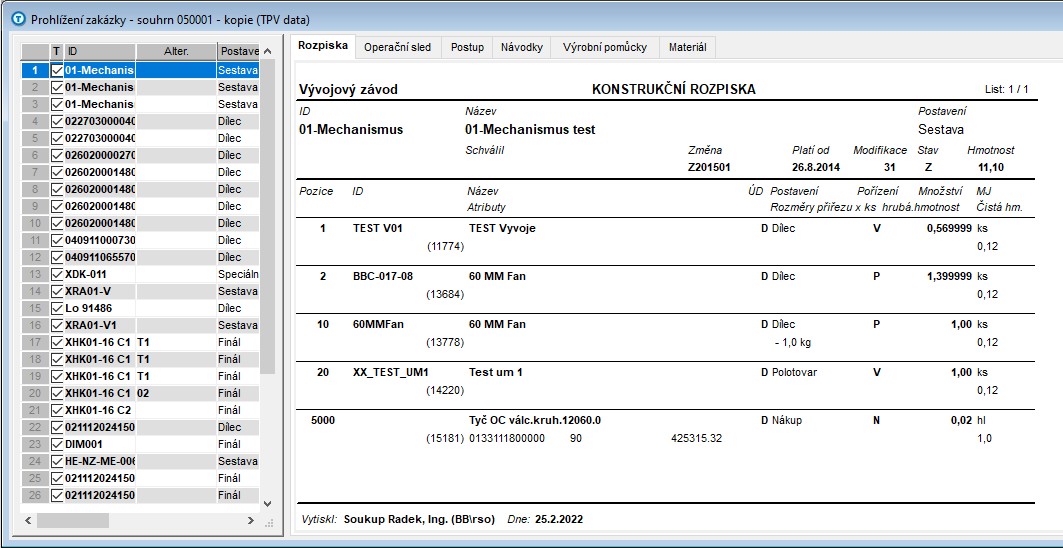Click the print date 25.2.2022
The height and width of the screenshot is (548, 1063).
[x=559, y=520]
